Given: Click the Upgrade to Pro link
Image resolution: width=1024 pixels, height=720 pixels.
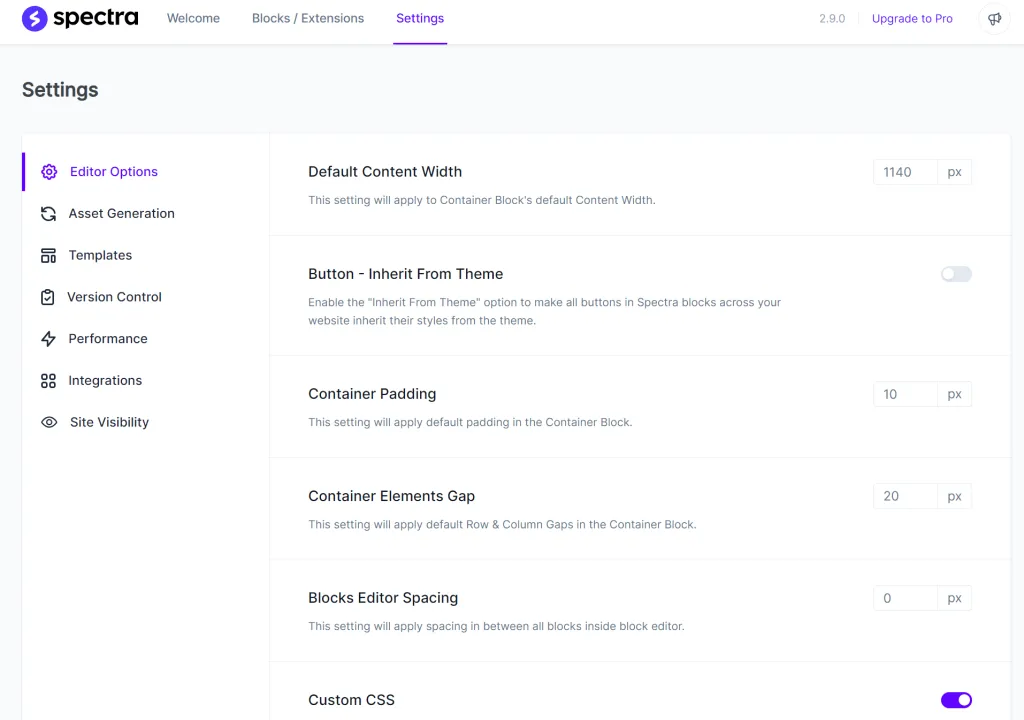Looking at the screenshot, I should coord(912,19).
